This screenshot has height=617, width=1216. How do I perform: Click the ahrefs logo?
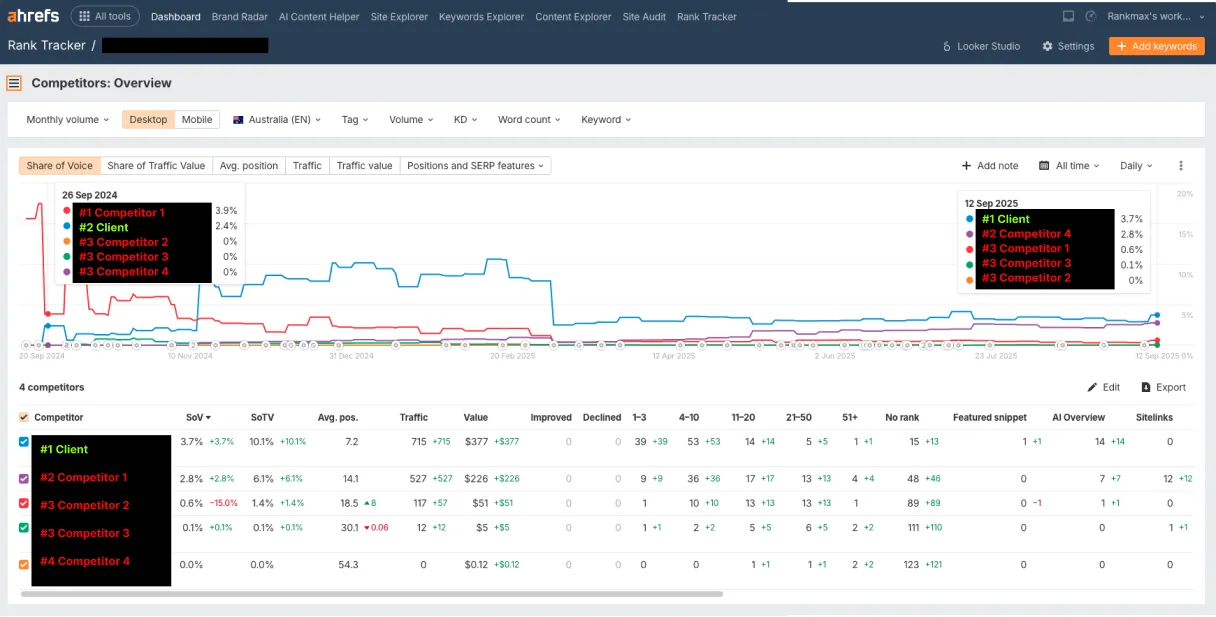click(x=33, y=16)
